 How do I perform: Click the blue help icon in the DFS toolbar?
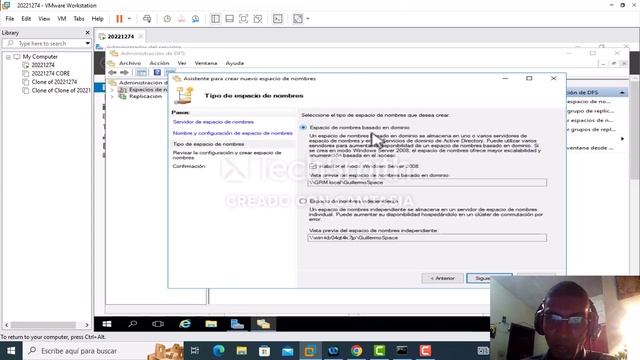click(157, 72)
